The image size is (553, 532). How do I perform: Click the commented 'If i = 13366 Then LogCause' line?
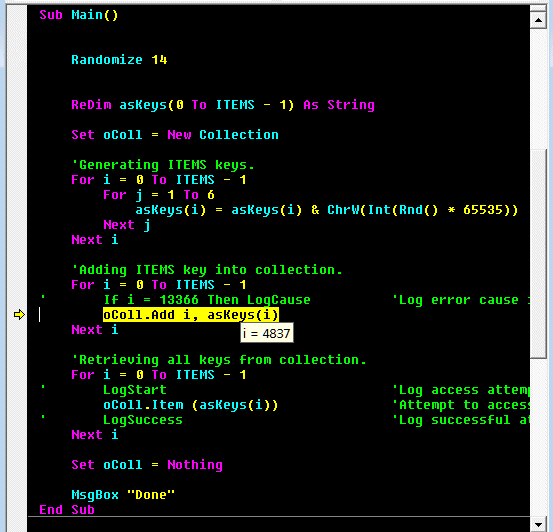(207, 300)
